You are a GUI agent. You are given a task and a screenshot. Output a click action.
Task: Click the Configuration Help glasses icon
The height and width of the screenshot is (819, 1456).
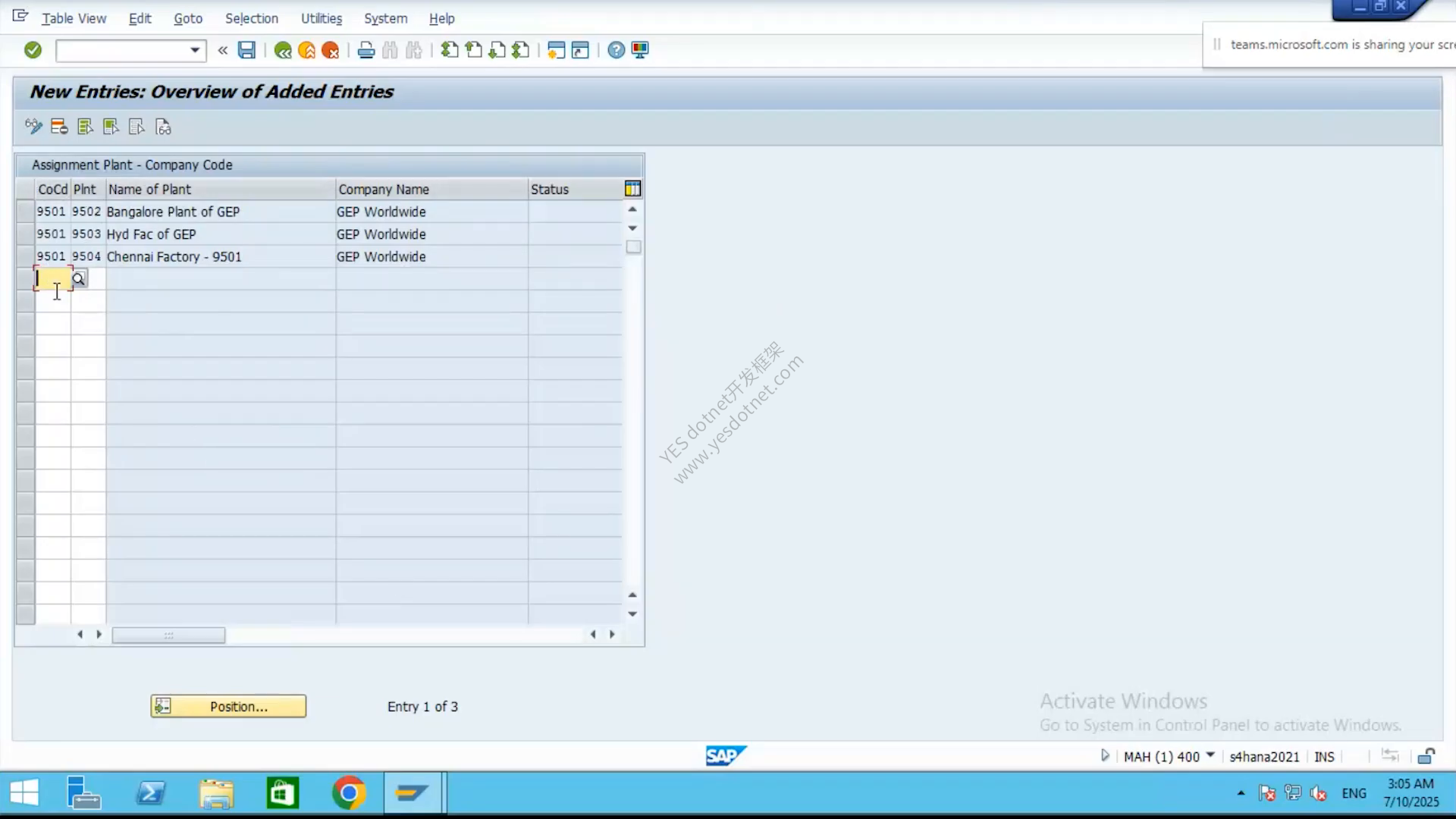163,127
